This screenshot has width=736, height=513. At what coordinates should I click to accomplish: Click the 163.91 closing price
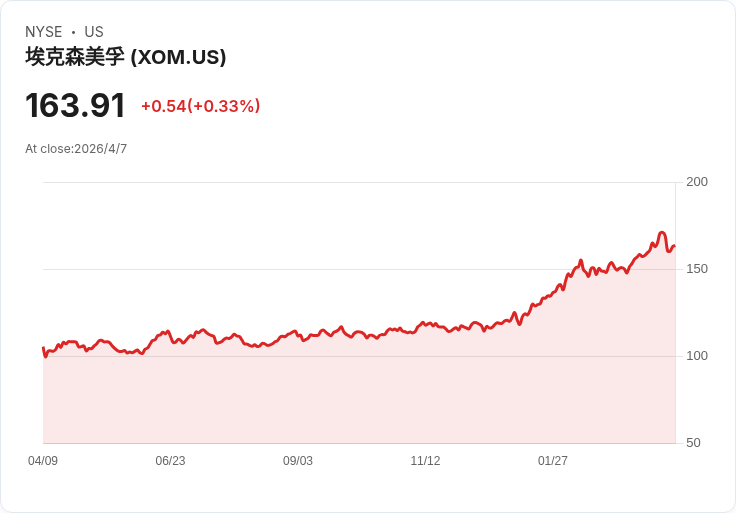tap(75, 105)
